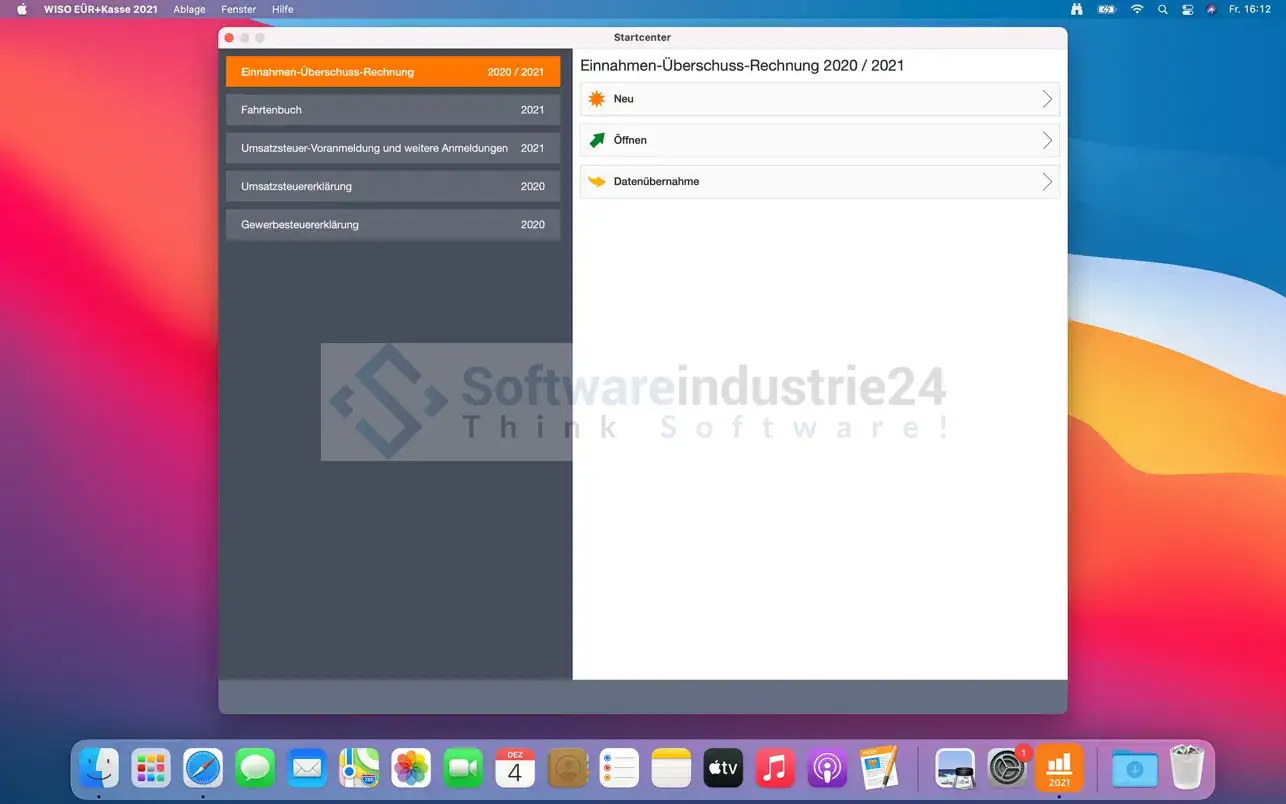This screenshot has height=804, width=1286.
Task: Click the Spotlight search icon in menu bar
Action: coord(1162,9)
